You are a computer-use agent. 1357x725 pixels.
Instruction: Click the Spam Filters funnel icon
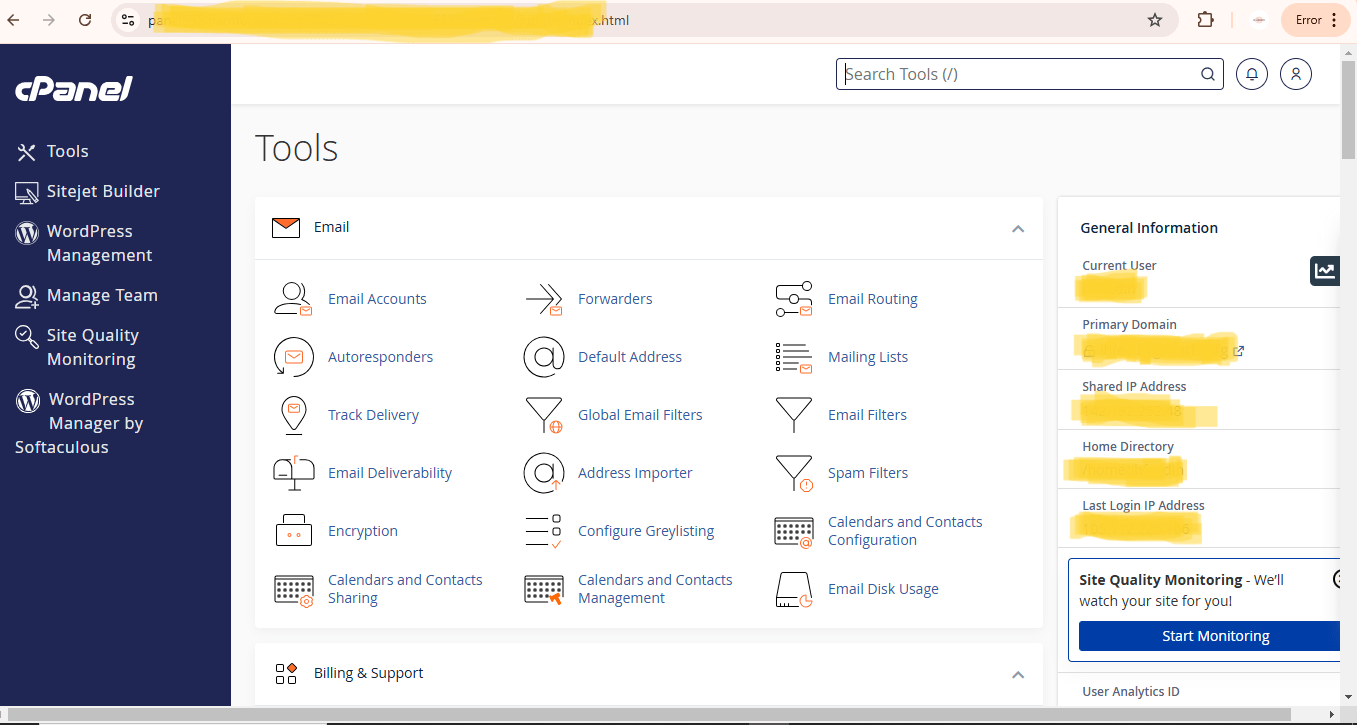coord(794,473)
